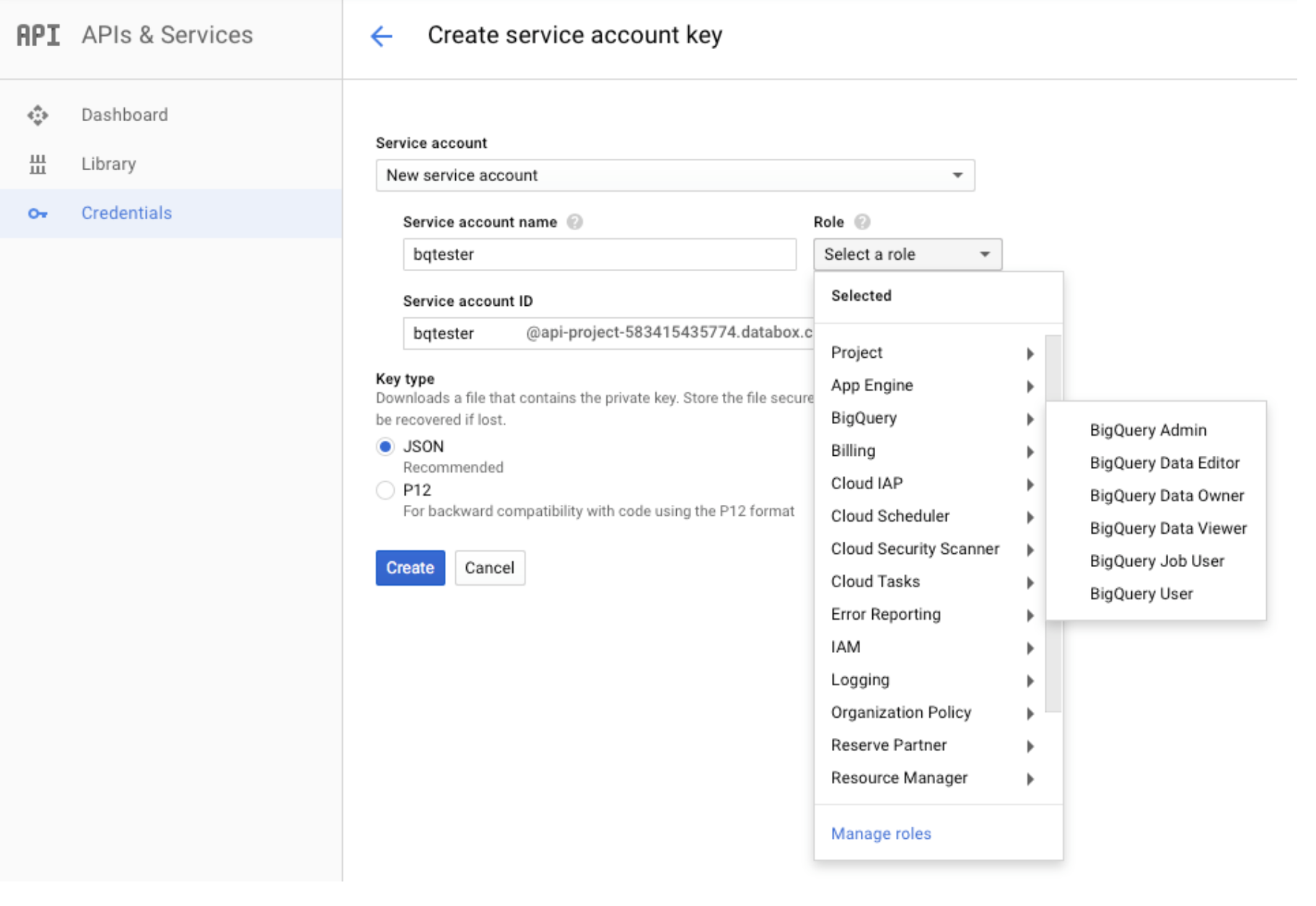
Task: Click the Service account name field
Action: tap(599, 255)
